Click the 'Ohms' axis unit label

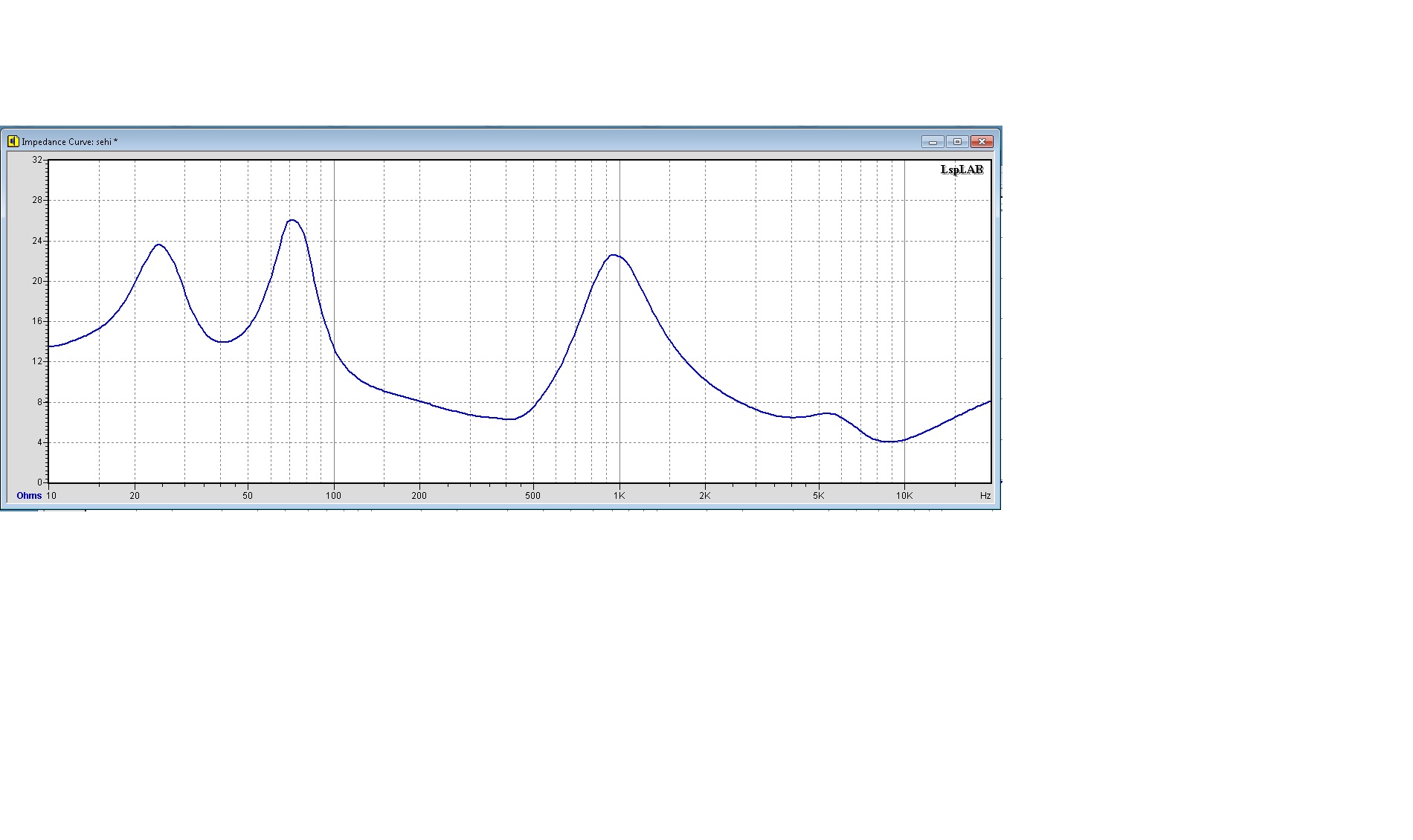point(29,496)
